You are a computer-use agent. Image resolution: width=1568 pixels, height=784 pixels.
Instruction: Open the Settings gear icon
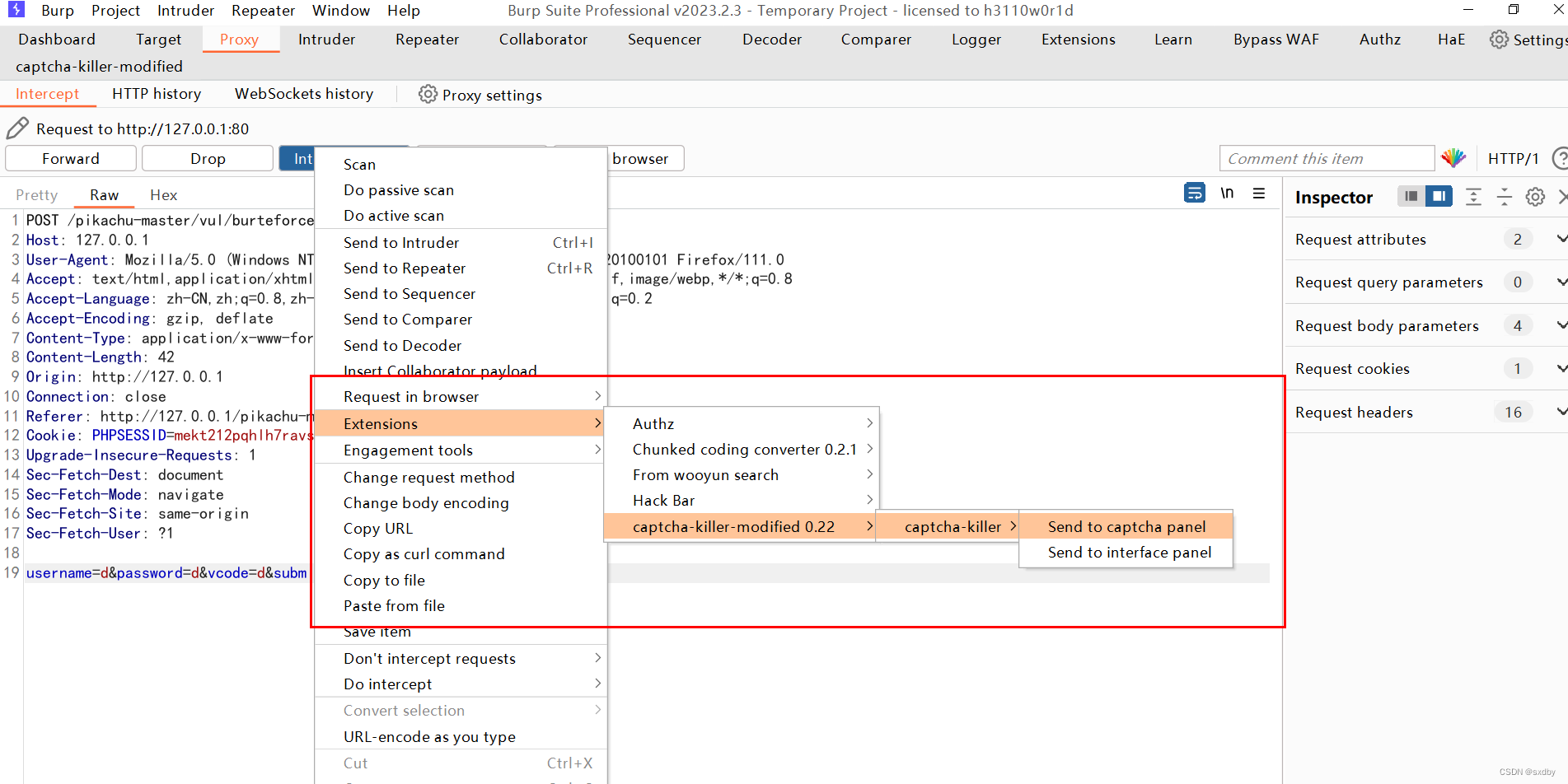coord(1499,40)
